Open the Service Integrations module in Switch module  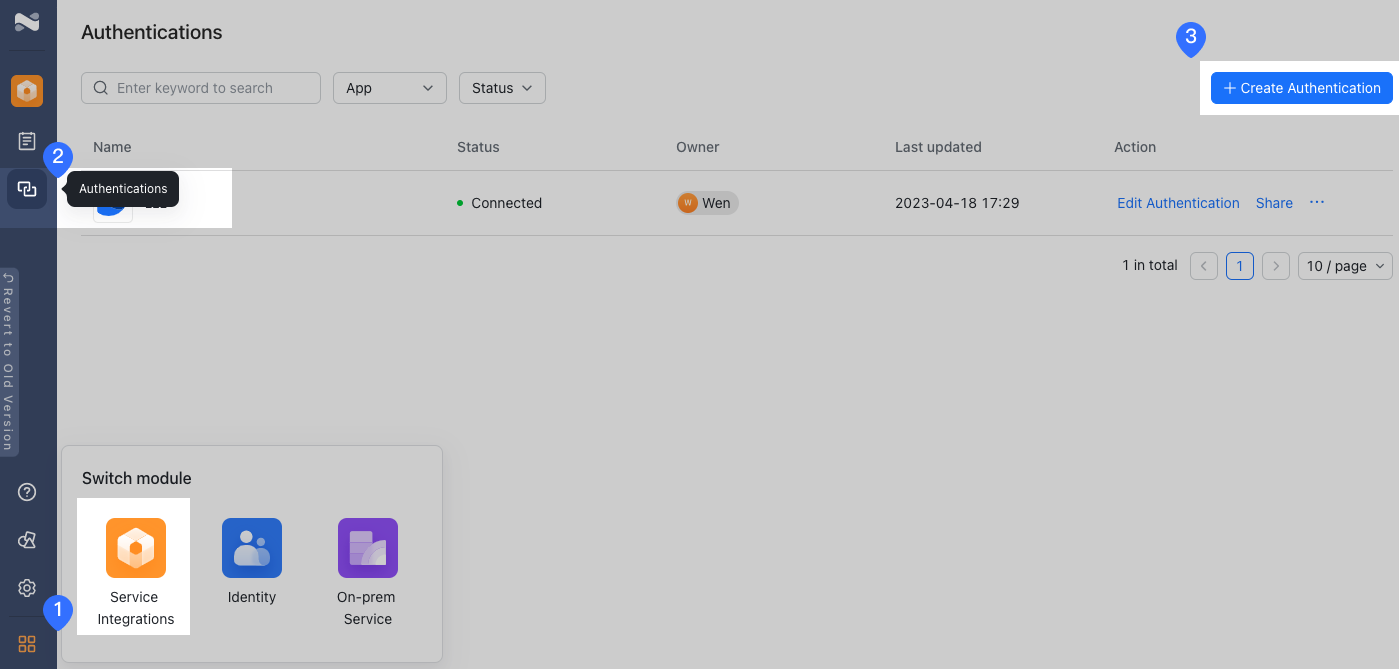tap(133, 565)
